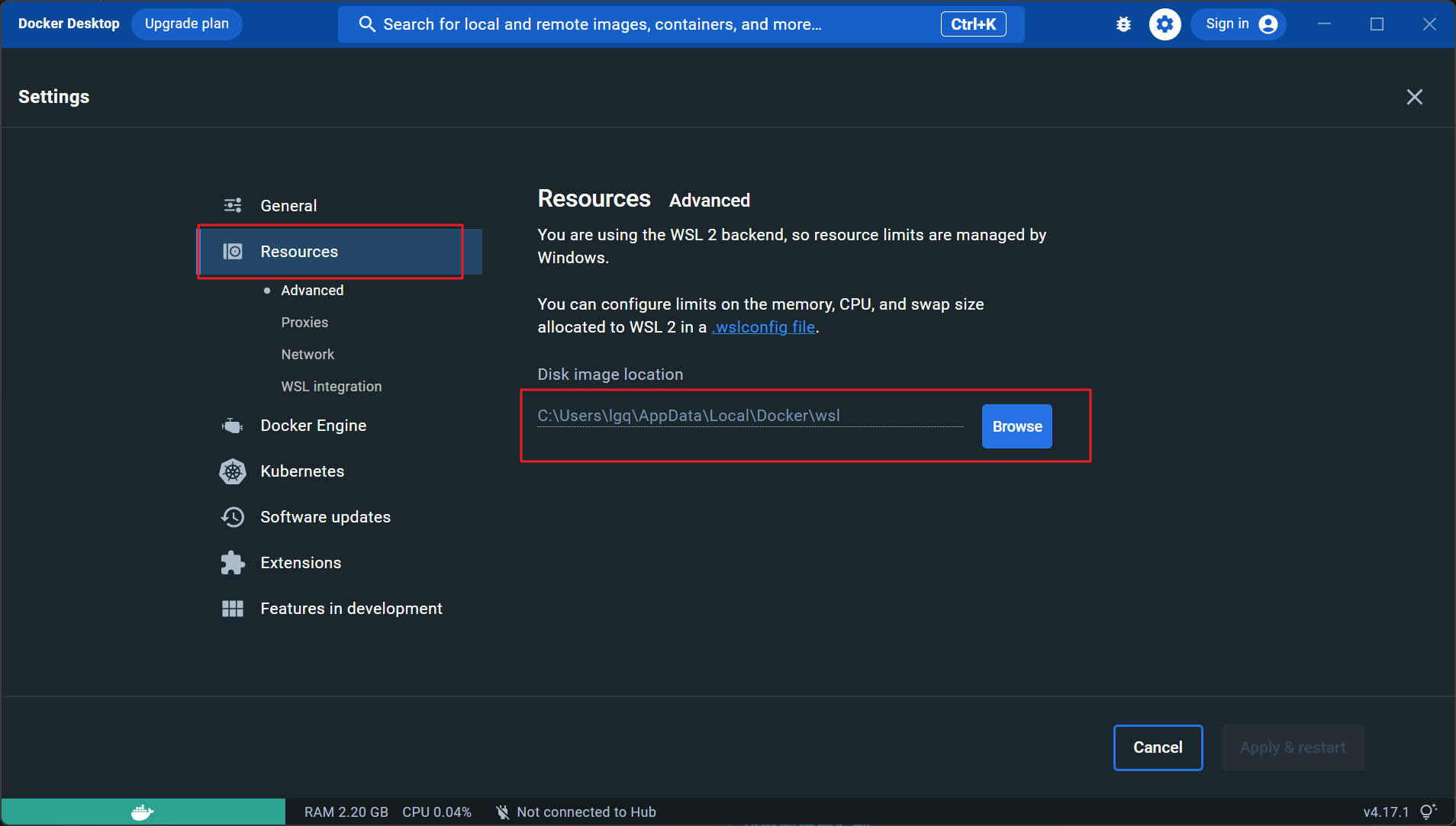Click the disk image location path field
The height and width of the screenshot is (826, 1456).
pos(750,416)
